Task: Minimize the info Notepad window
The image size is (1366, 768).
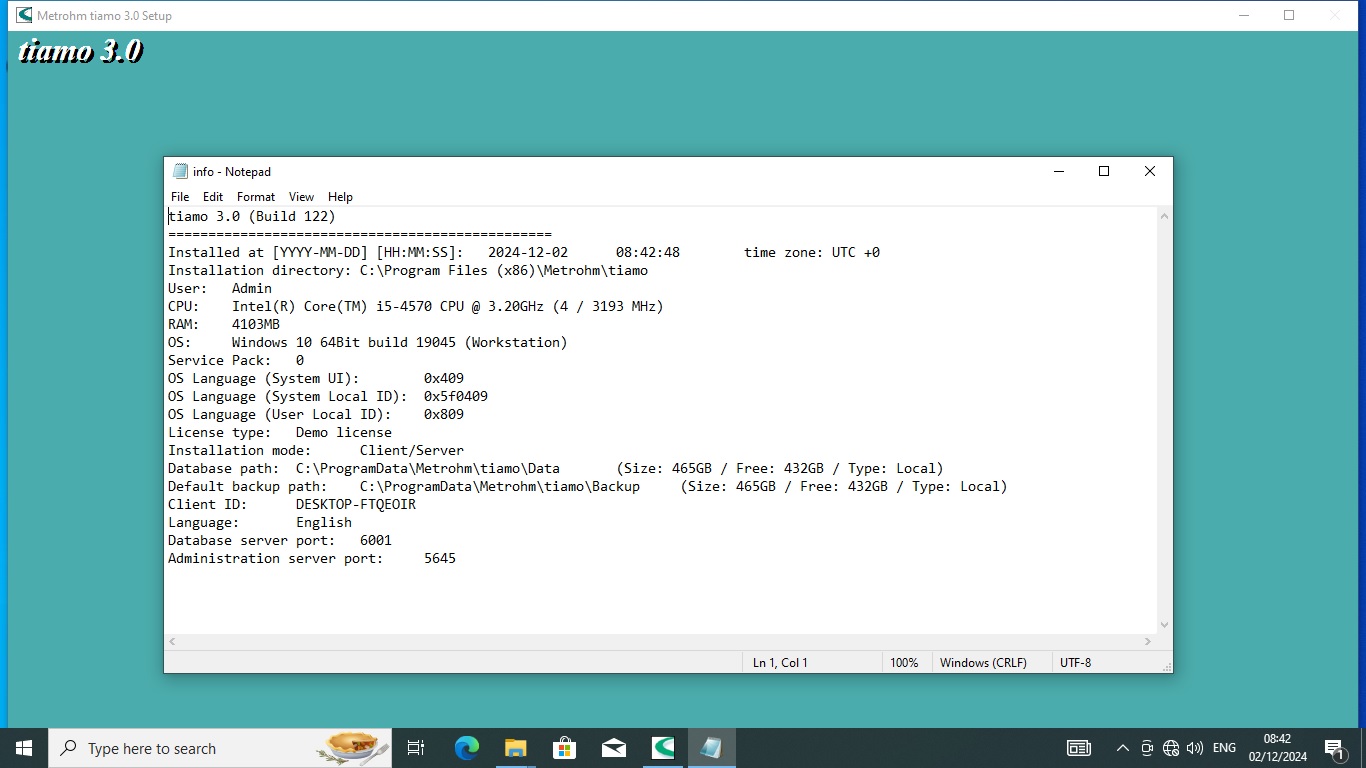Action: pos(1058,171)
